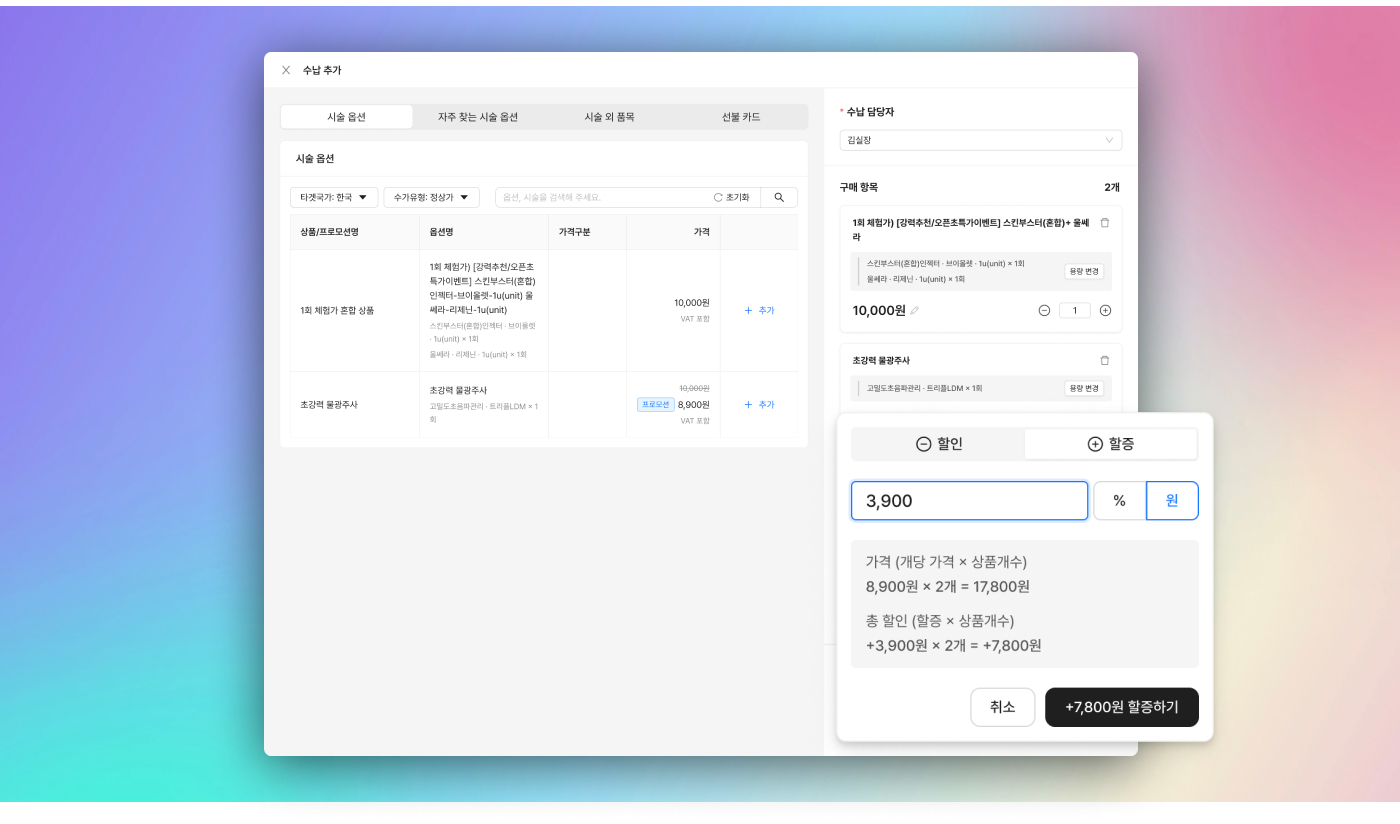The image size is (1400, 824).
Task: Click the 구매 항목 heading
Action: point(859,187)
